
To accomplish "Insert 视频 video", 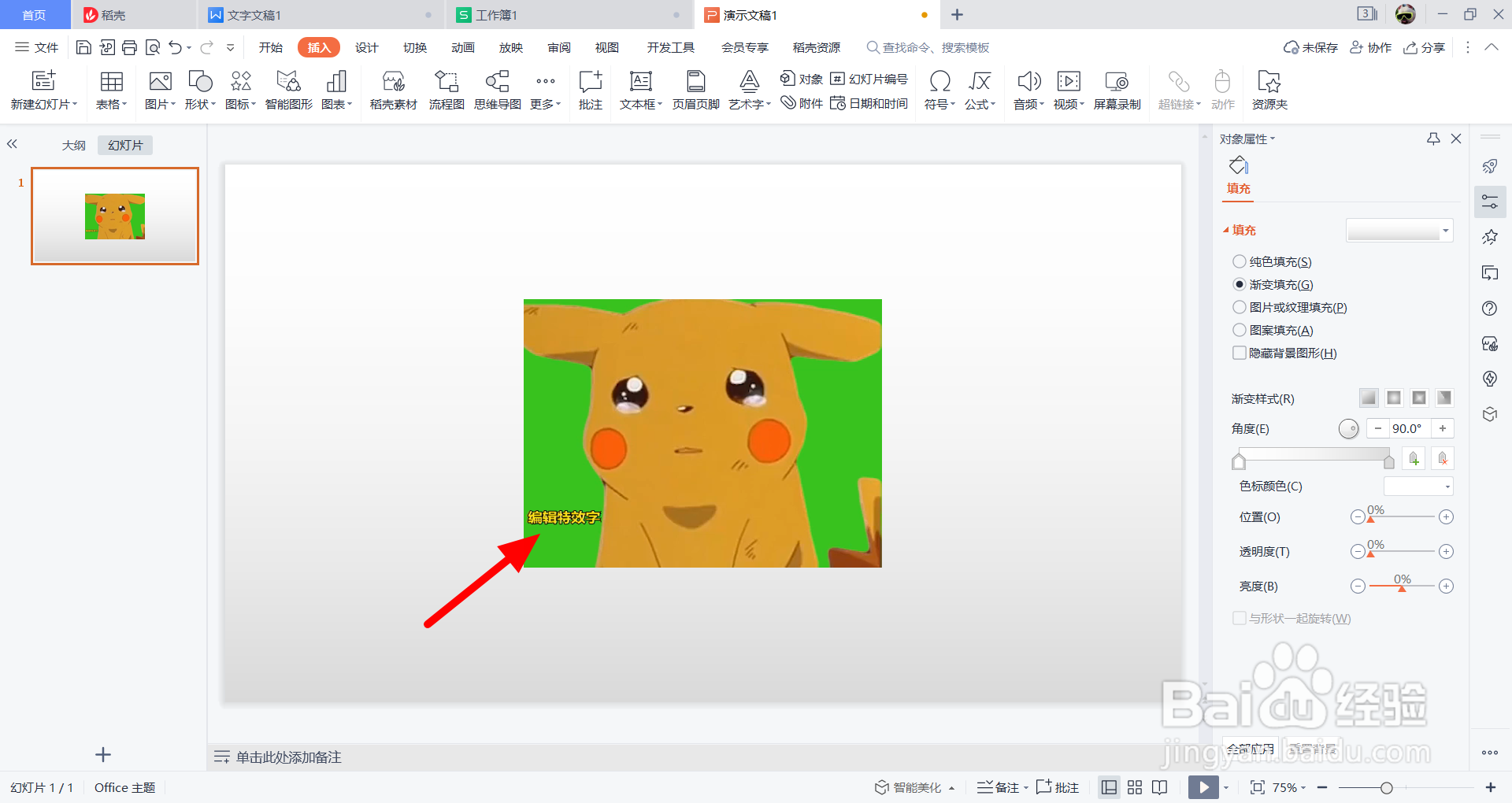I will [1069, 90].
